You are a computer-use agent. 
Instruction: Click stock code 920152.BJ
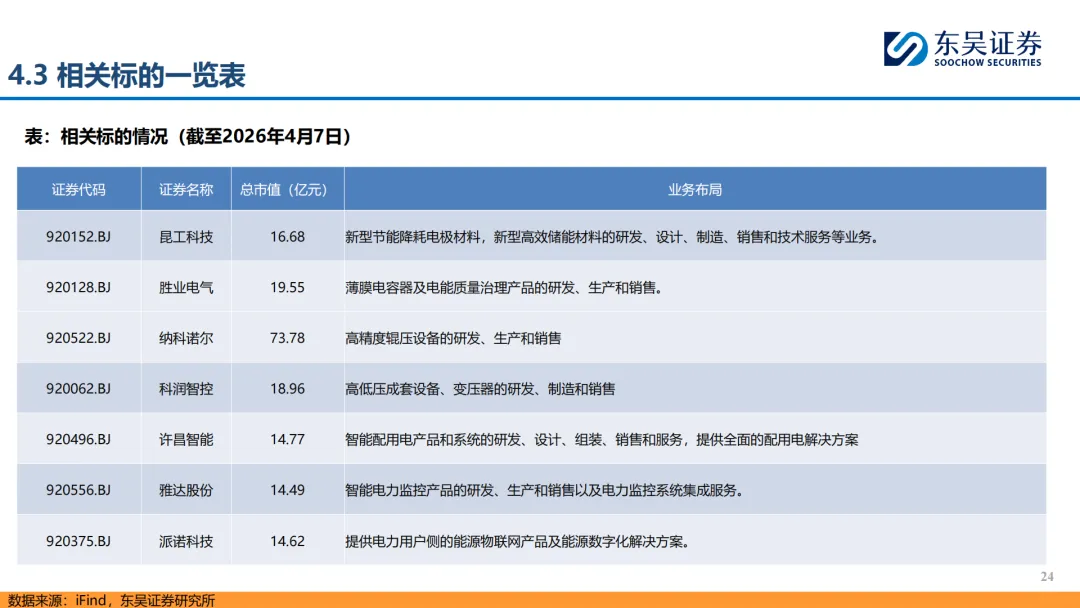point(78,237)
